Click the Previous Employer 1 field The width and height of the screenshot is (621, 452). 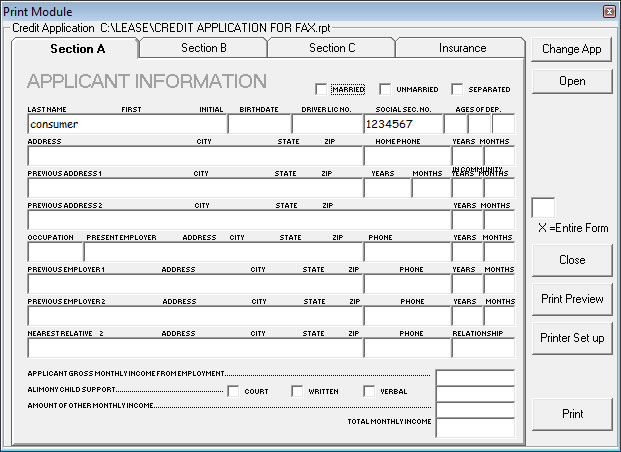195,284
